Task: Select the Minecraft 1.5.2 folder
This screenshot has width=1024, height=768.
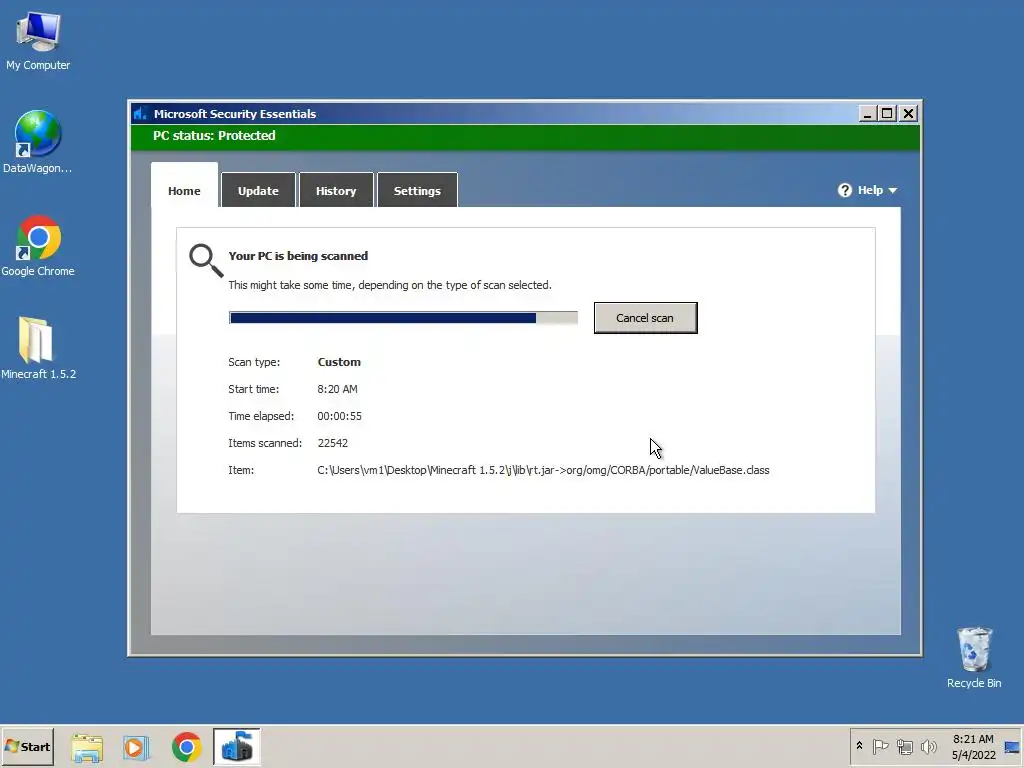Action: pyautogui.click(x=38, y=348)
